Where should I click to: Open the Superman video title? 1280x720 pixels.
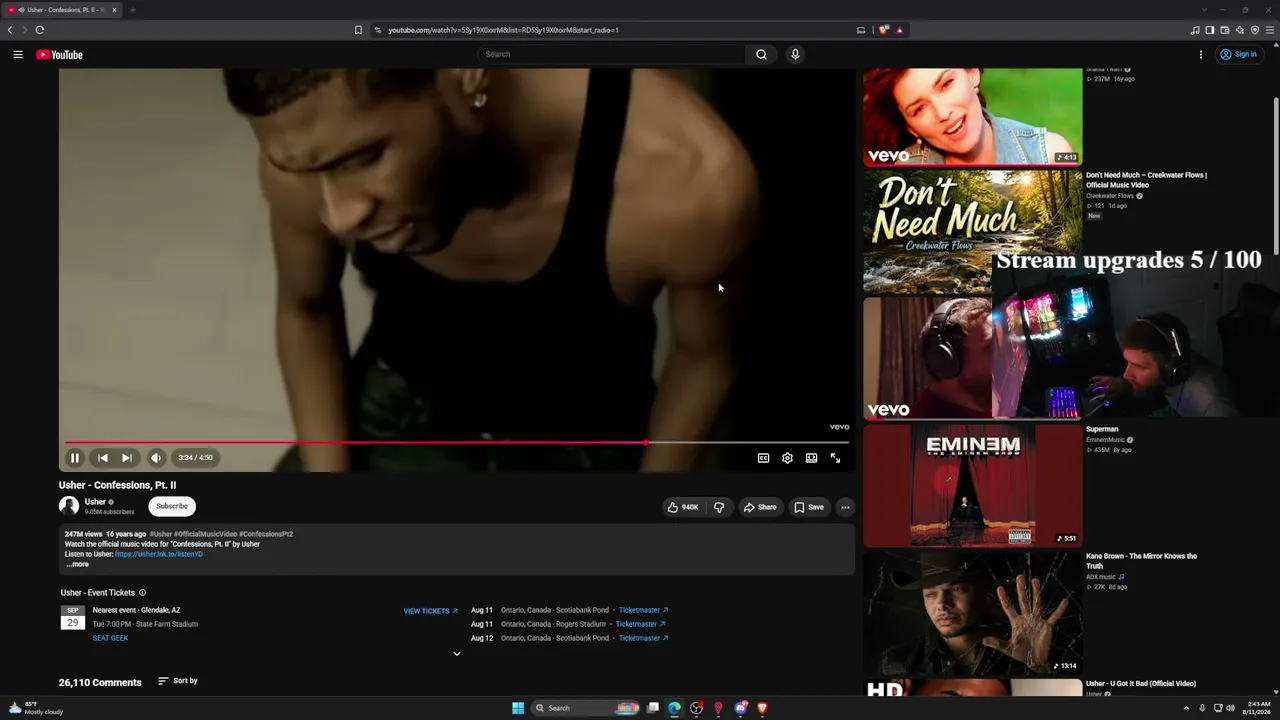pos(1102,429)
